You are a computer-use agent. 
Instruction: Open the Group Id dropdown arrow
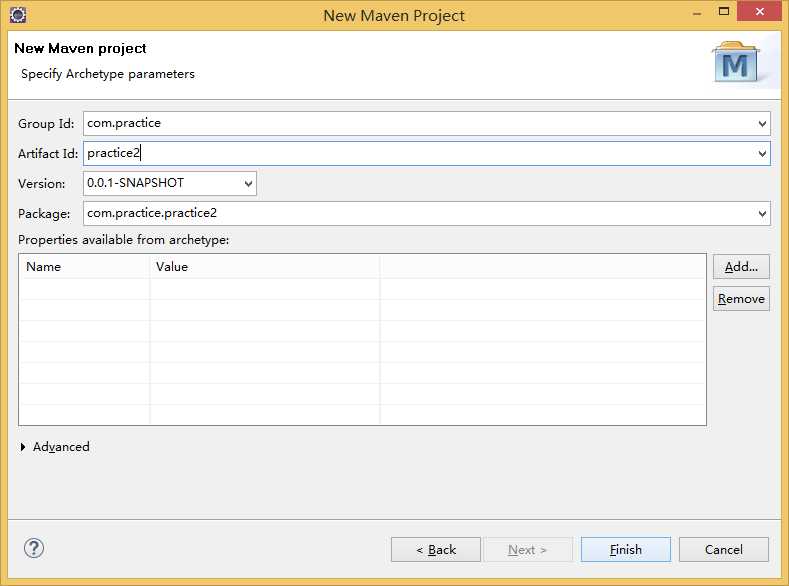762,124
